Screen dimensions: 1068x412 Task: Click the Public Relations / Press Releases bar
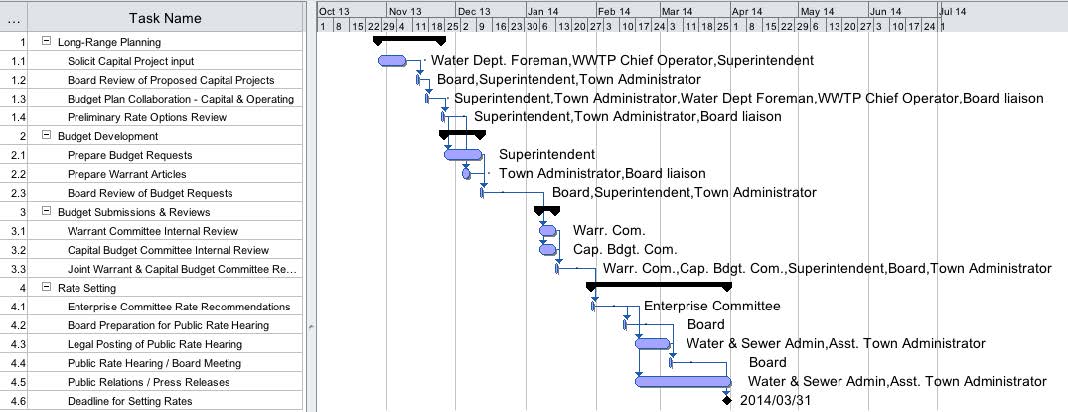[x=683, y=381]
